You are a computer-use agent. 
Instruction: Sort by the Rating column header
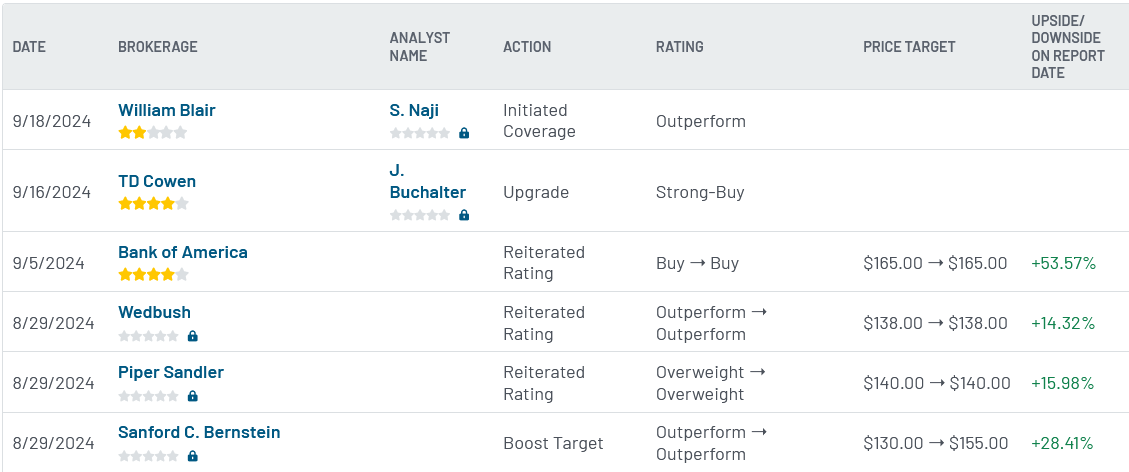680,47
